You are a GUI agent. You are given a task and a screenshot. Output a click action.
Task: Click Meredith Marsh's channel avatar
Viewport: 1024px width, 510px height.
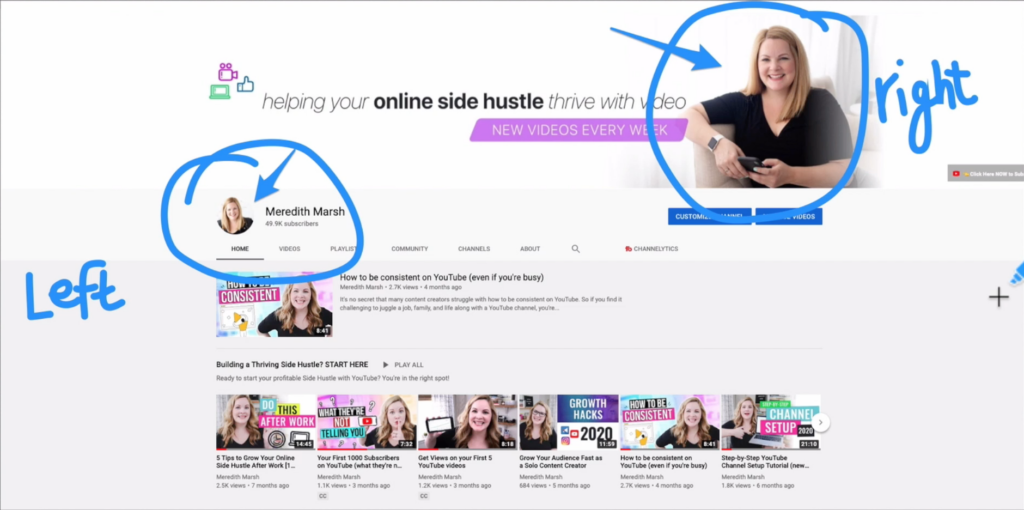pyautogui.click(x=235, y=215)
